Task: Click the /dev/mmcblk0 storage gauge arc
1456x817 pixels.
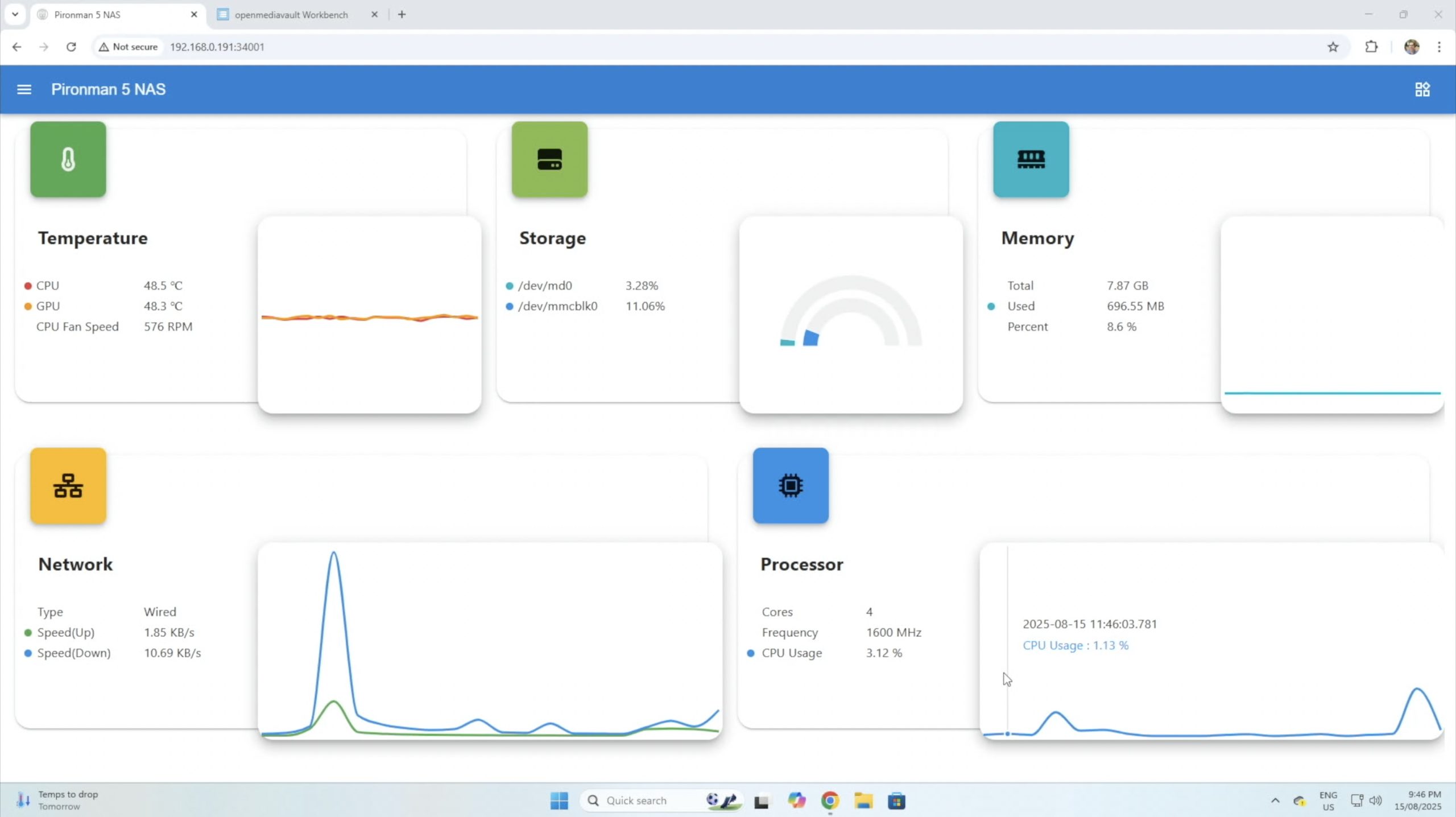Action: click(x=811, y=337)
